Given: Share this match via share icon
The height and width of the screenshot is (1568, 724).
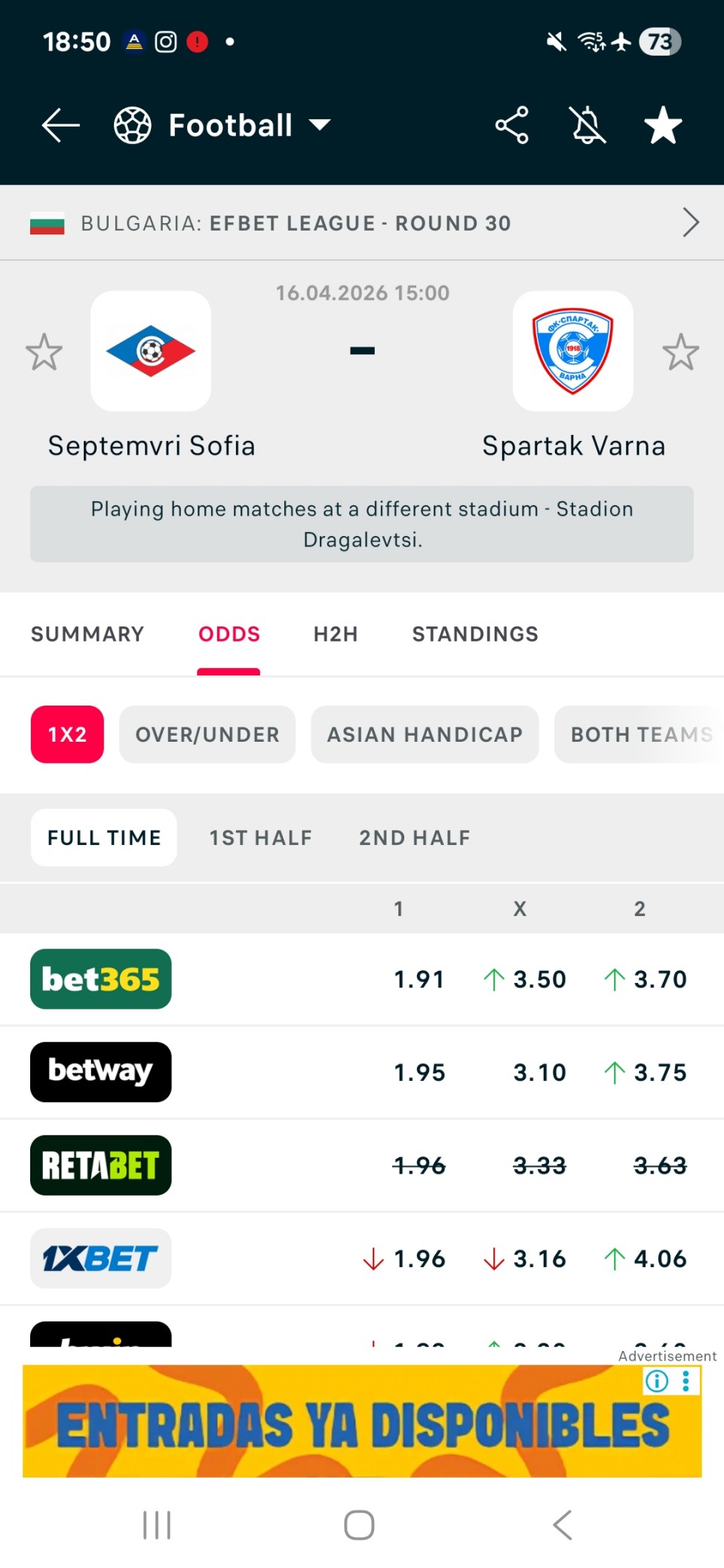Looking at the screenshot, I should click(512, 125).
